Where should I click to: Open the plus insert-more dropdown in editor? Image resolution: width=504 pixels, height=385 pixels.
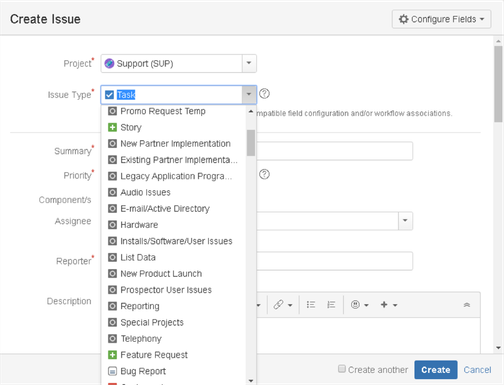tap(389, 305)
